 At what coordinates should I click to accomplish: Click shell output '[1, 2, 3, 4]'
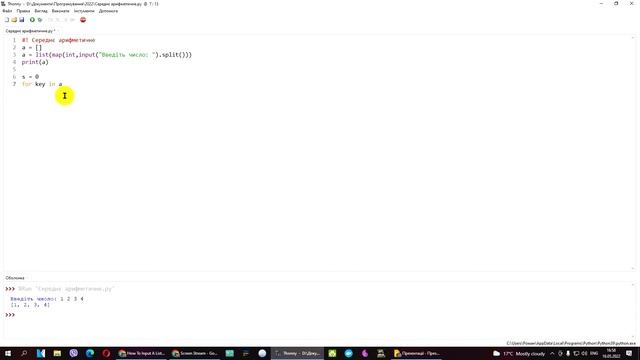click(30, 305)
